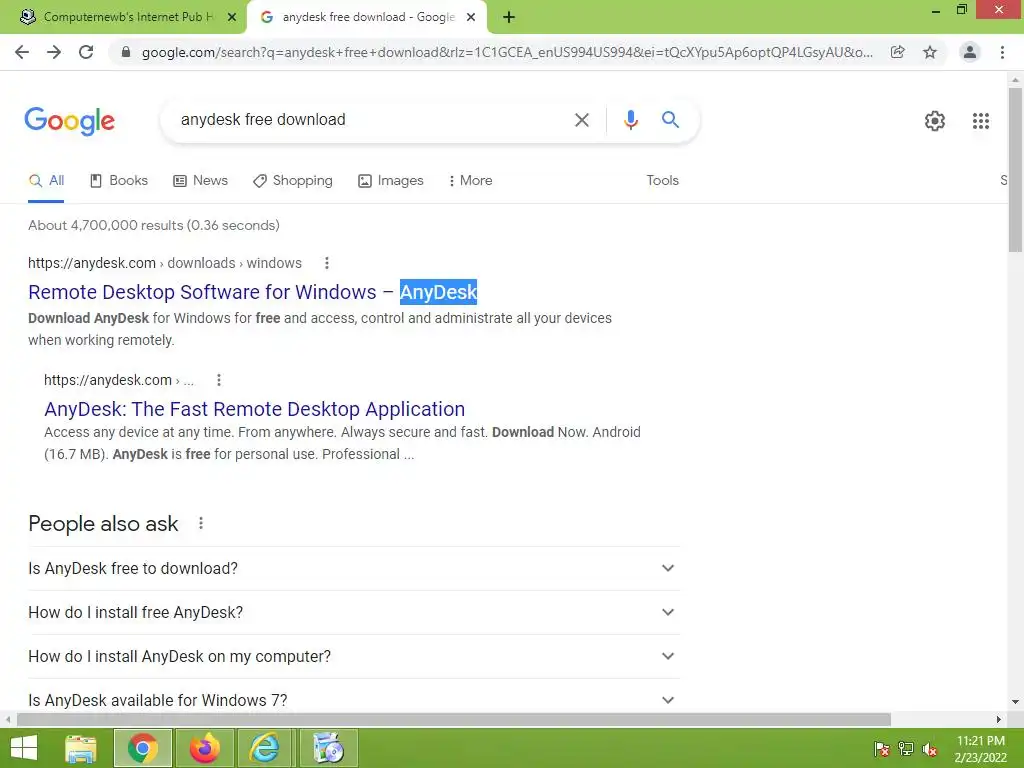
Task: Close the Computernewb's Internet Pub tab
Action: [x=232, y=18]
